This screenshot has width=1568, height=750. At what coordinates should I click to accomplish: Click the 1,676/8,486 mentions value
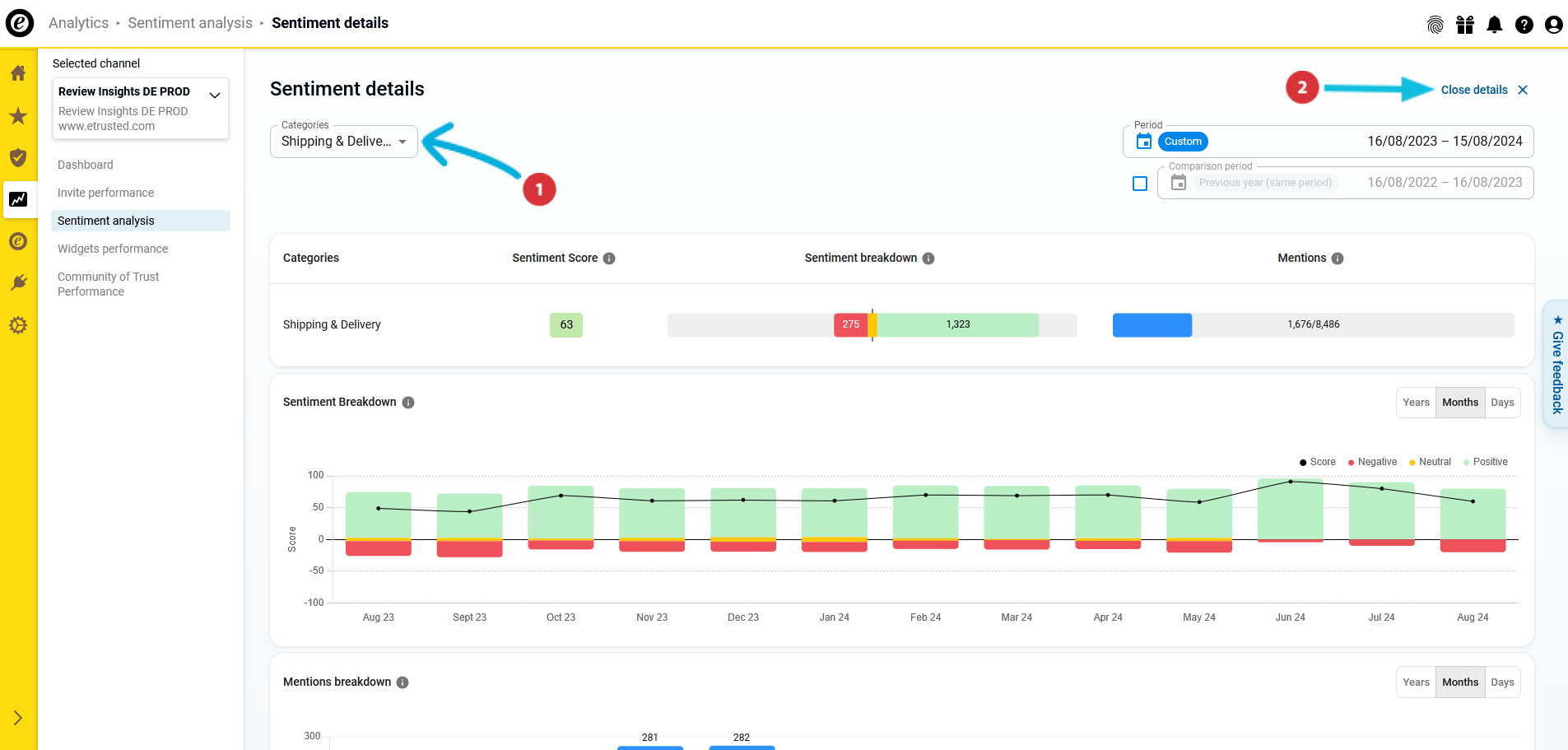[x=1314, y=324]
